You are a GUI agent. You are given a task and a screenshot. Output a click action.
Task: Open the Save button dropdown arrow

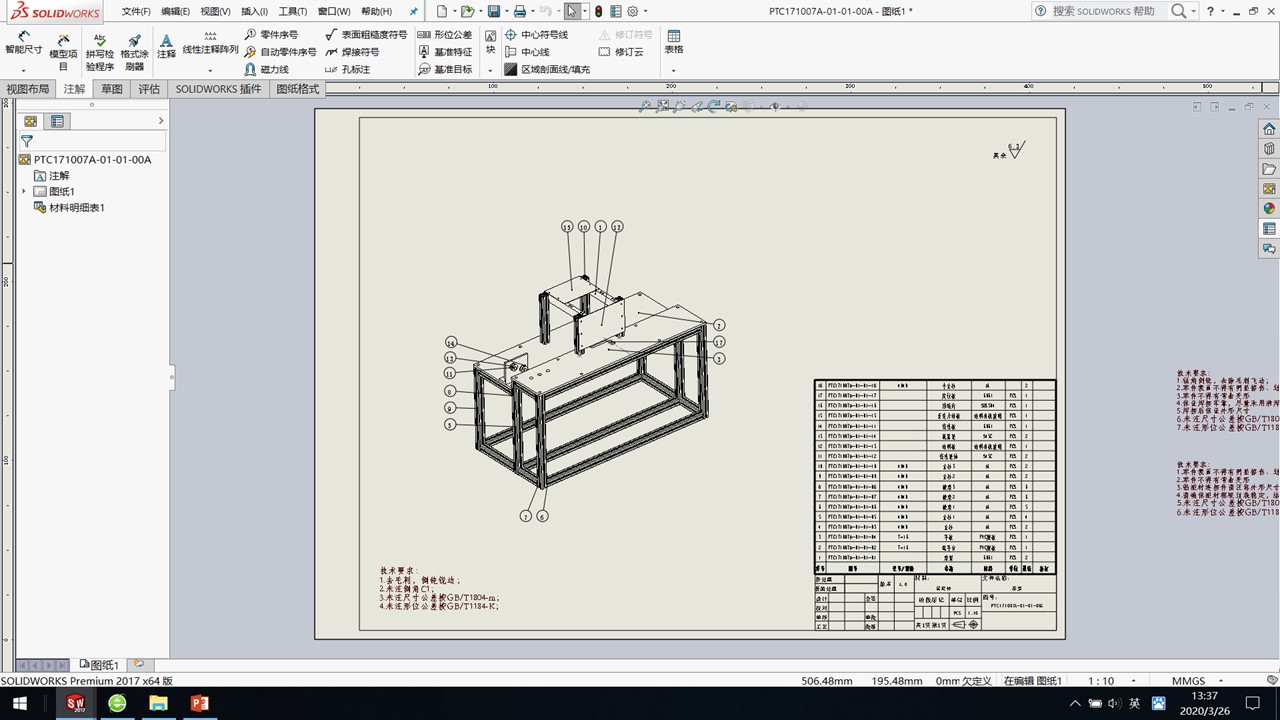tap(505, 11)
